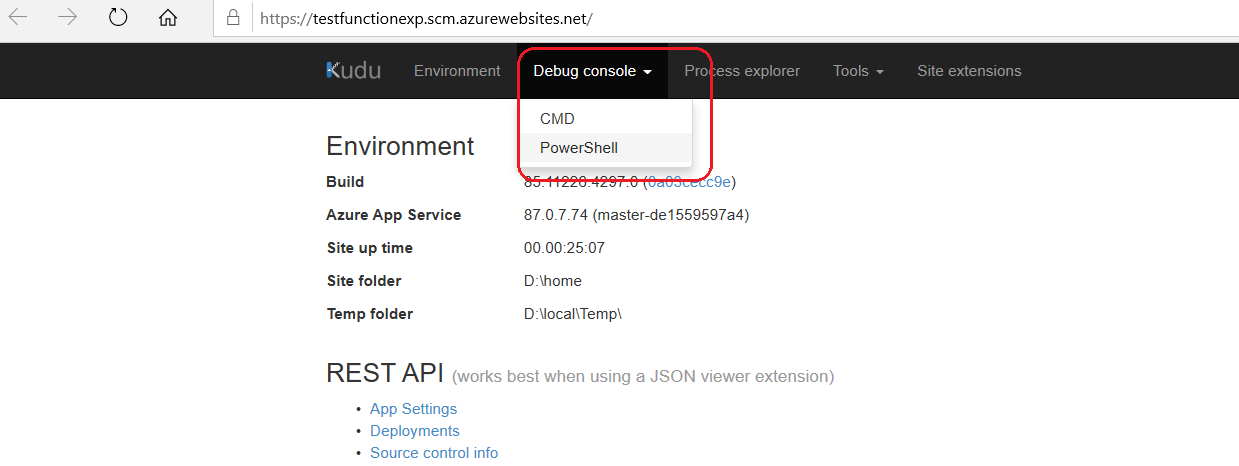Image resolution: width=1239 pixels, height=466 pixels.
Task: Open the App Settings REST link
Action: click(413, 409)
